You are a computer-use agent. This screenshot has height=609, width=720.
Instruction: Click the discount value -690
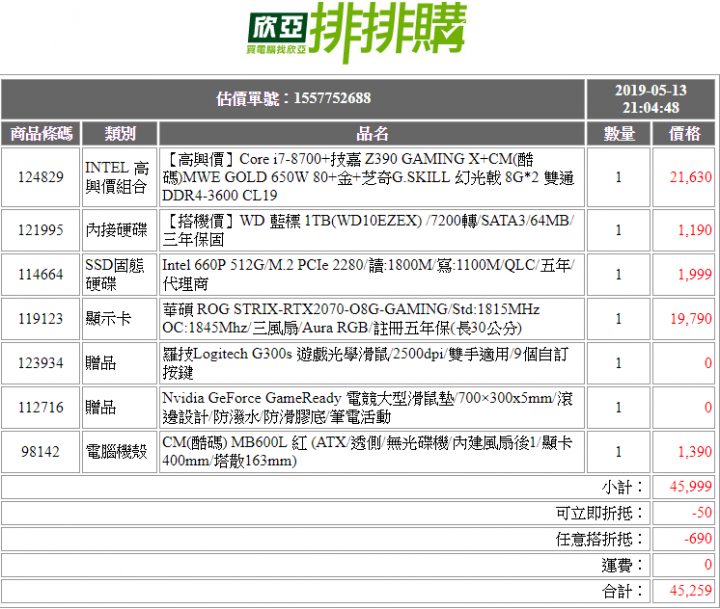point(698,538)
